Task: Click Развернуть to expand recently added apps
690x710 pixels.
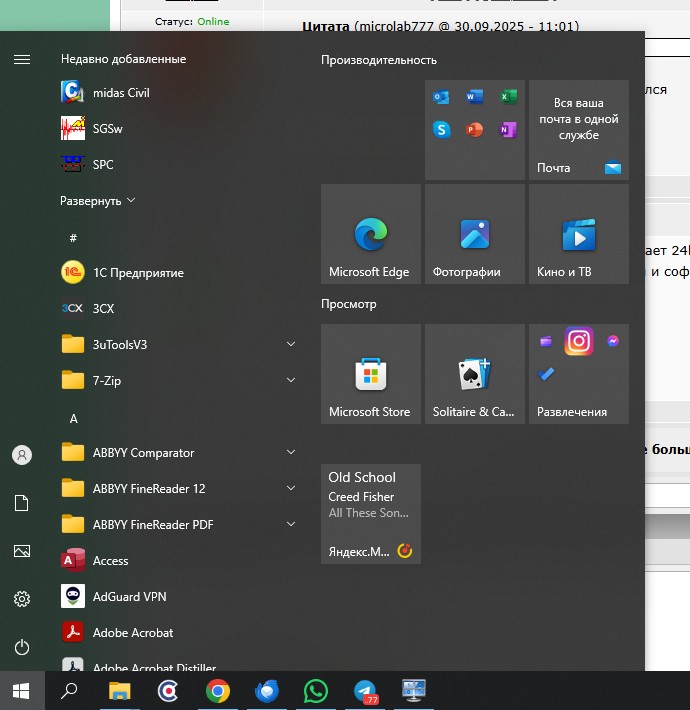Action: pos(97,201)
